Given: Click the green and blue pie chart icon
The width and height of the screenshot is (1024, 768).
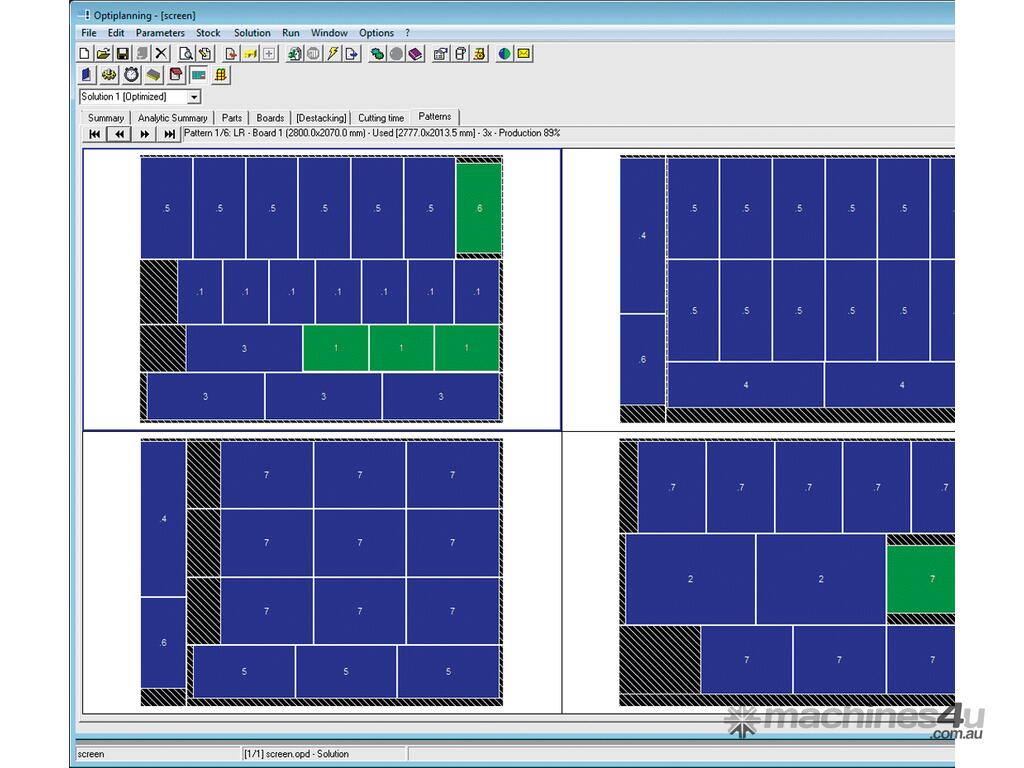Looking at the screenshot, I should click(x=504, y=53).
